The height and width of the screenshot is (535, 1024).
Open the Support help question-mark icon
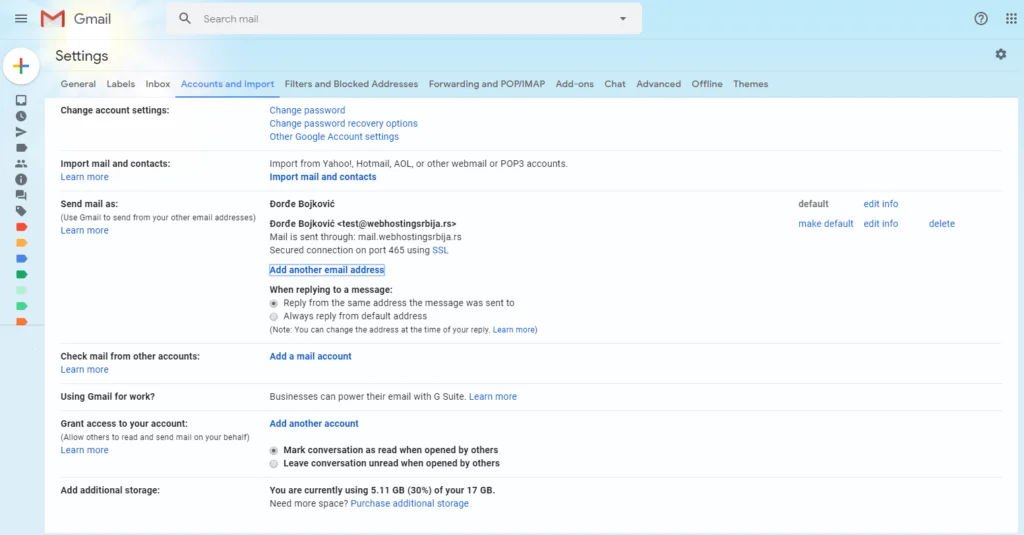pyautogui.click(x=981, y=19)
